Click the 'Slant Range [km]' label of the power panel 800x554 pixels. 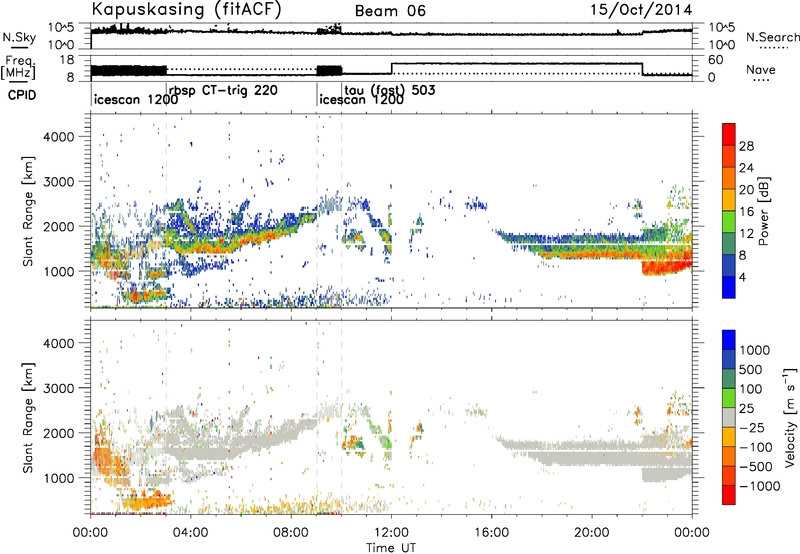[x=29, y=211]
